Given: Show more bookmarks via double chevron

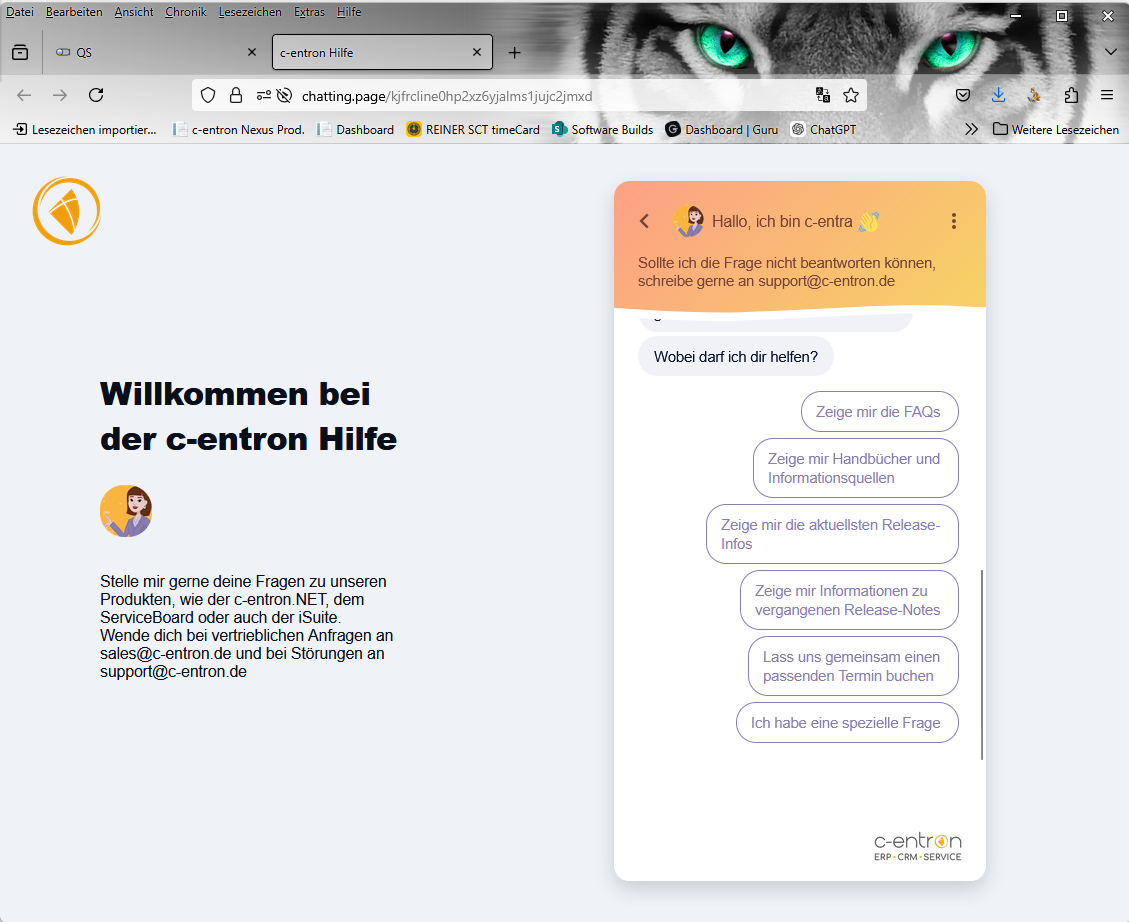Looking at the screenshot, I should pos(971,129).
